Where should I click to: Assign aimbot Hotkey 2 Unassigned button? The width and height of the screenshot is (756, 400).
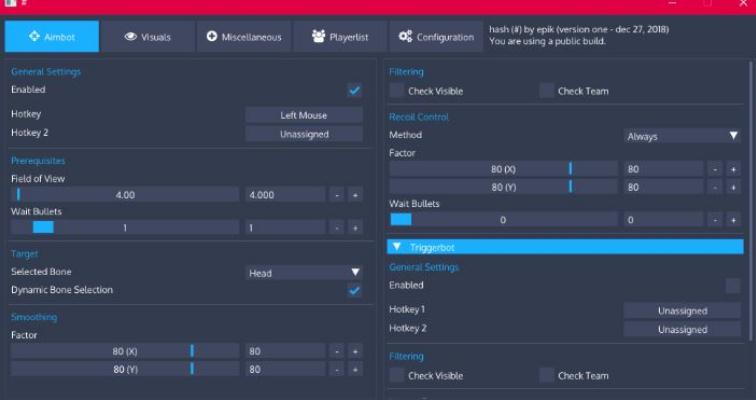[x=304, y=134]
